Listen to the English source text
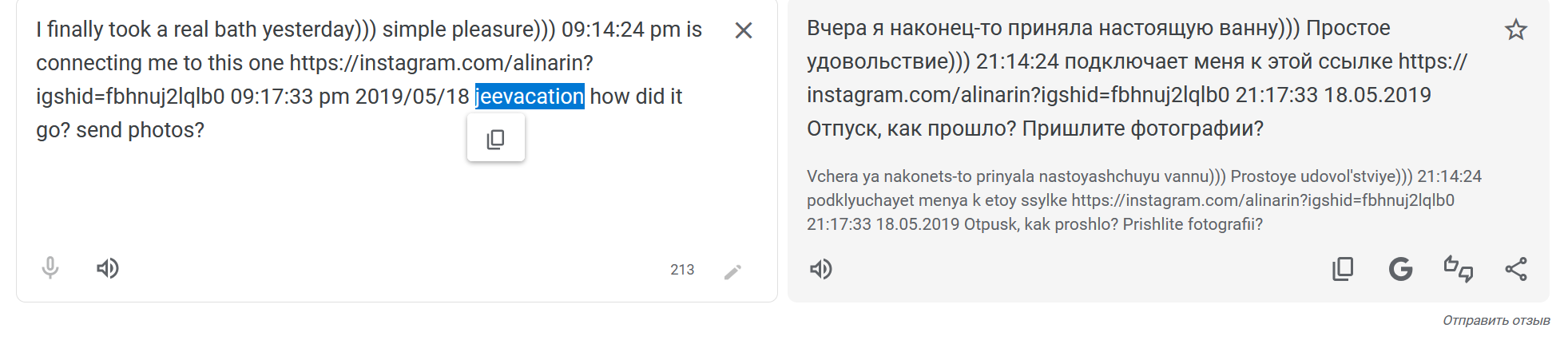This screenshot has width=1568, height=344. pos(108,268)
